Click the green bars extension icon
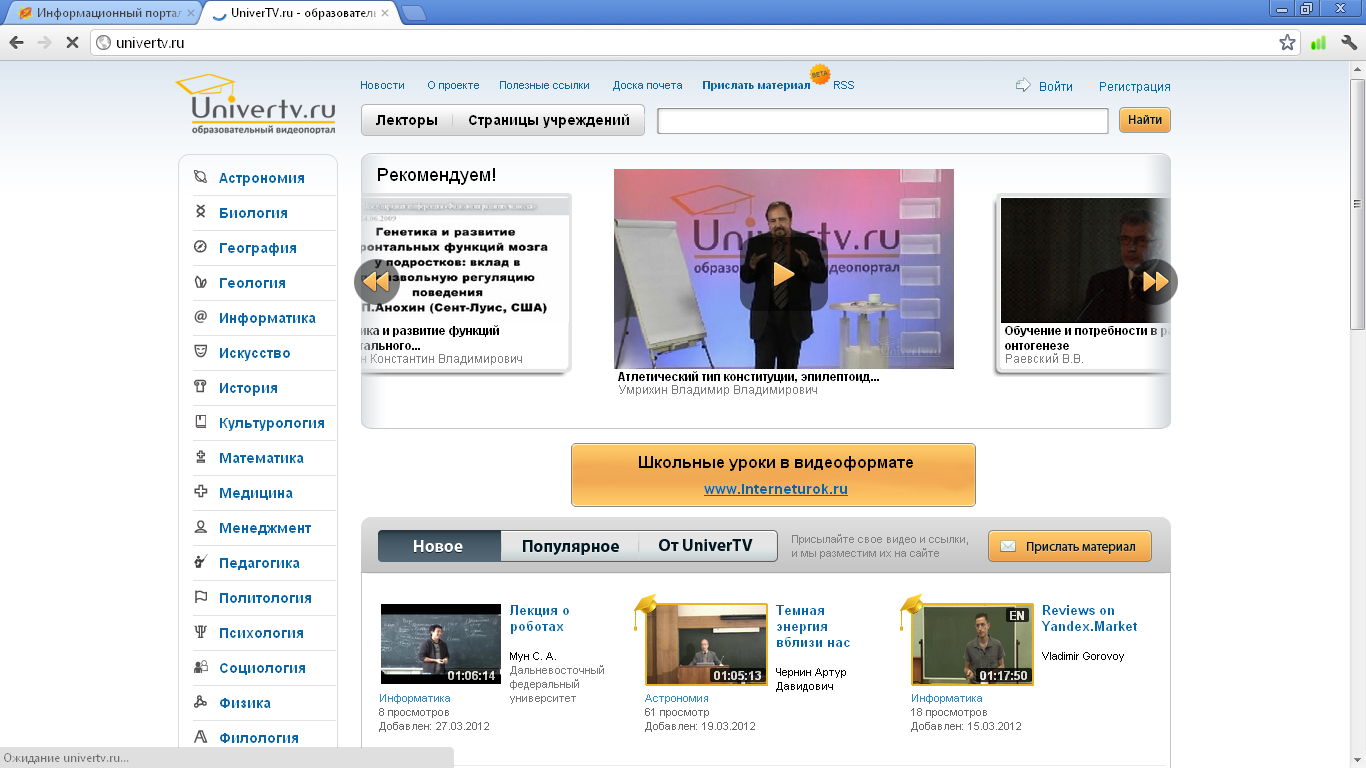 [1318, 43]
